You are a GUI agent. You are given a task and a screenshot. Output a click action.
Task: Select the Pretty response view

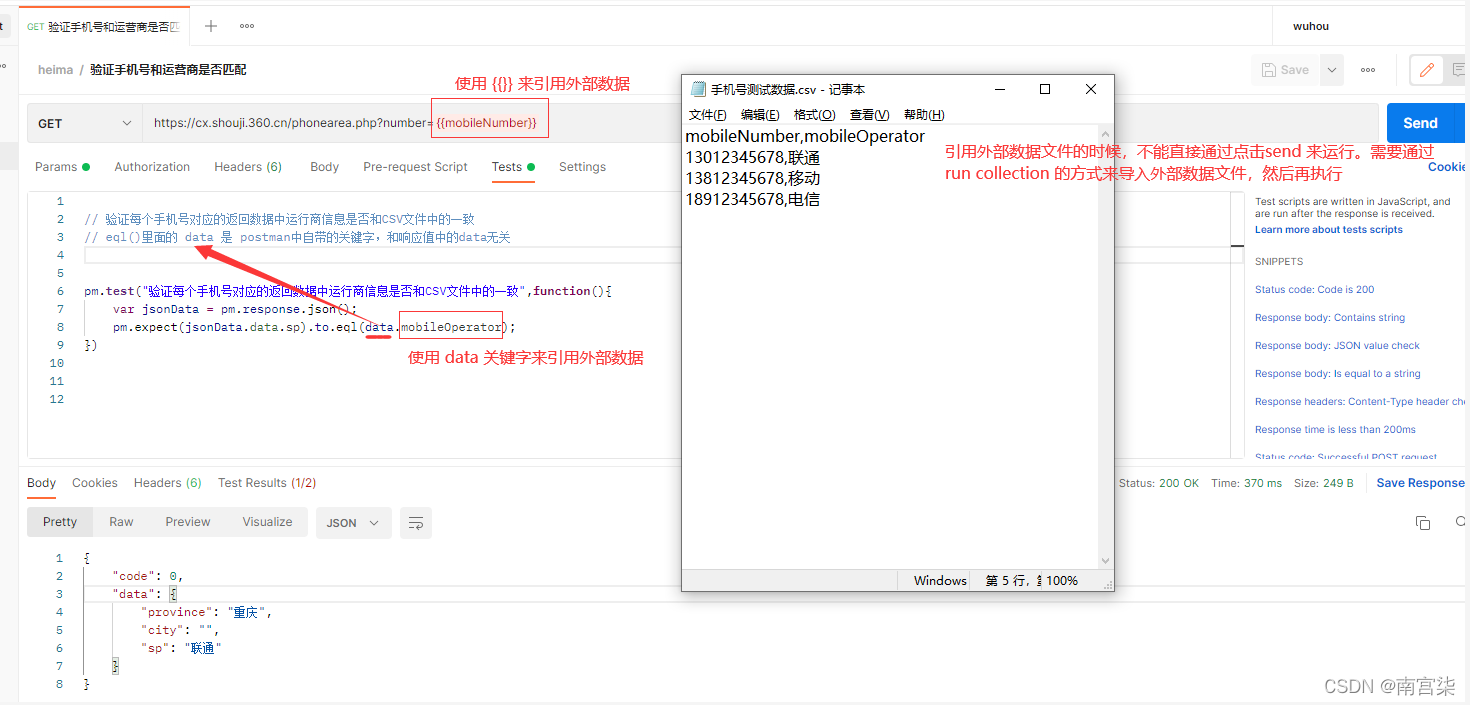click(60, 522)
